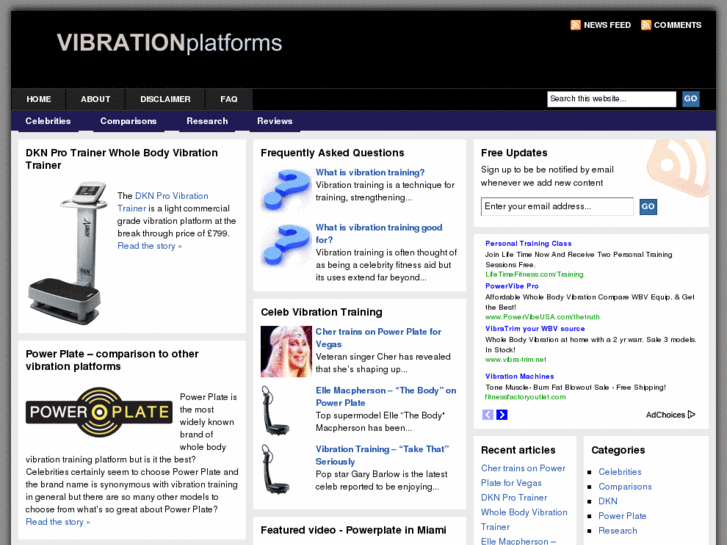
Task: Click the News Feed RSS icon
Action: click(575, 25)
